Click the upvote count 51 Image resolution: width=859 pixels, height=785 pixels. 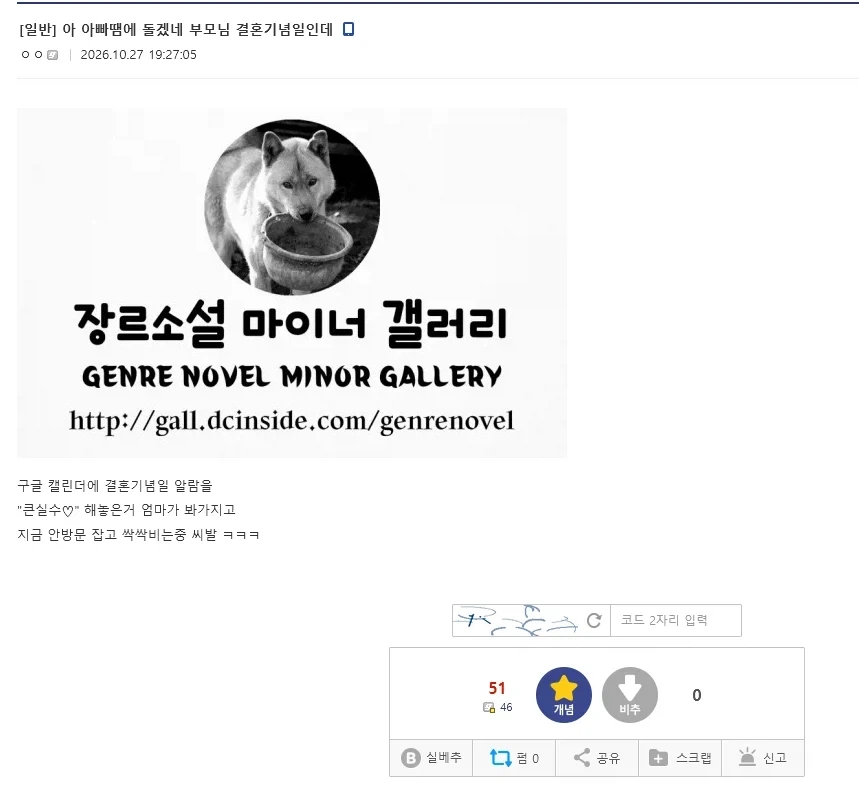[x=497, y=688]
